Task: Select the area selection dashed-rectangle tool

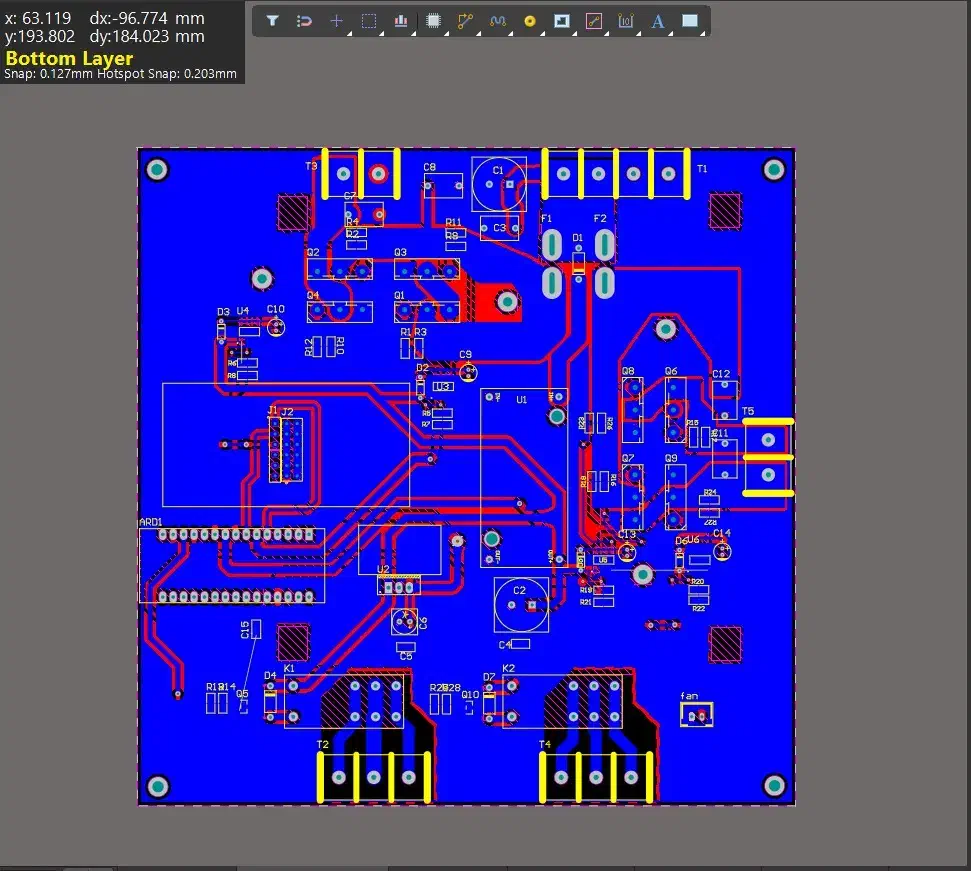Action: pyautogui.click(x=368, y=21)
